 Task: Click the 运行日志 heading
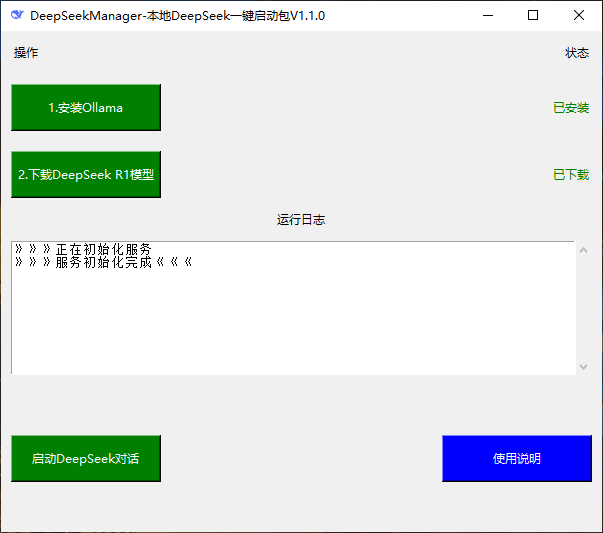pyautogui.click(x=301, y=220)
